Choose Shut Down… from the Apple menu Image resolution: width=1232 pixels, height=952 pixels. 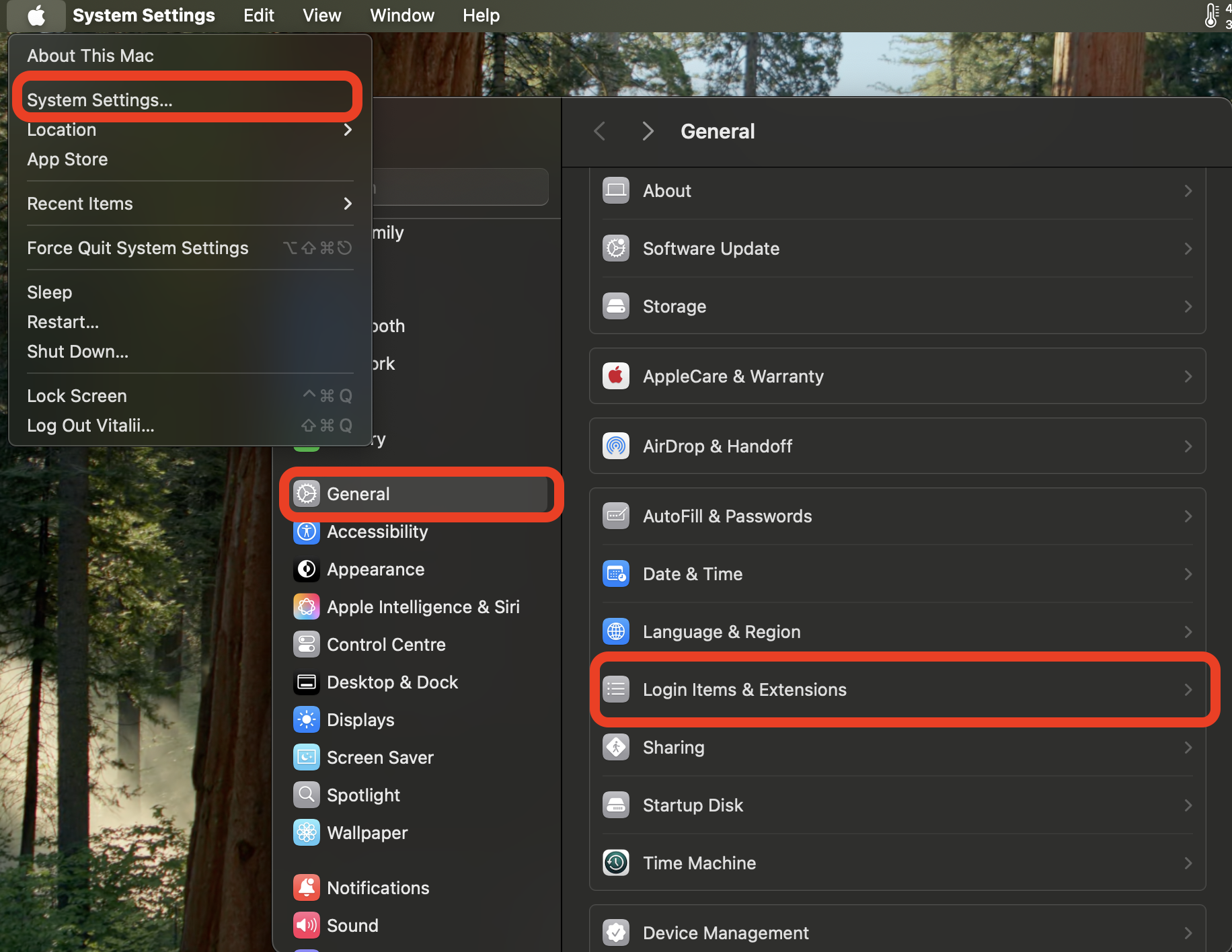[190, 352]
